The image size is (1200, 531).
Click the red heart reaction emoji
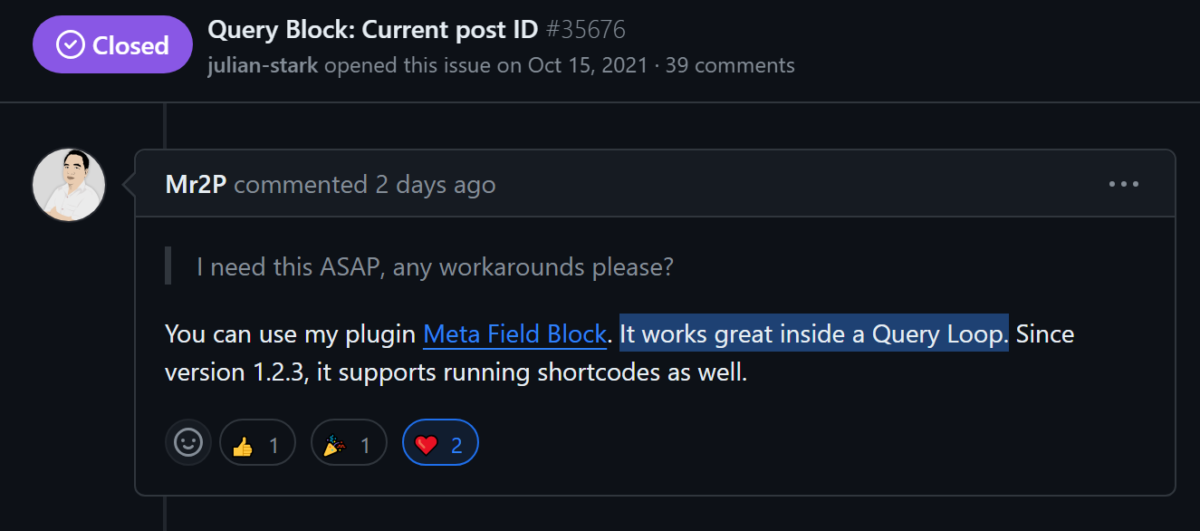[x=427, y=445]
